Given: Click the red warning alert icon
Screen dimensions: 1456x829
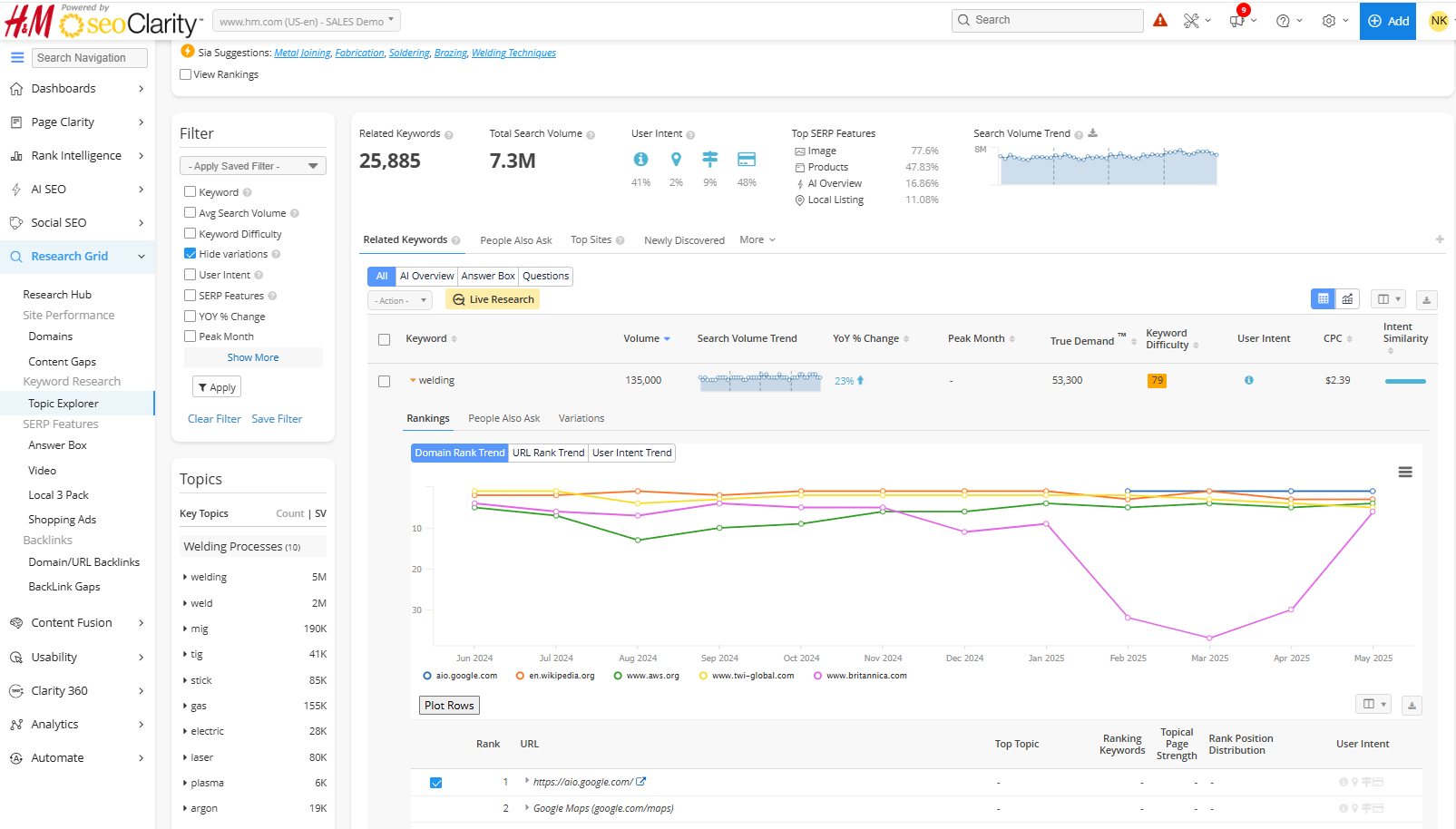Looking at the screenshot, I should 1160,20.
